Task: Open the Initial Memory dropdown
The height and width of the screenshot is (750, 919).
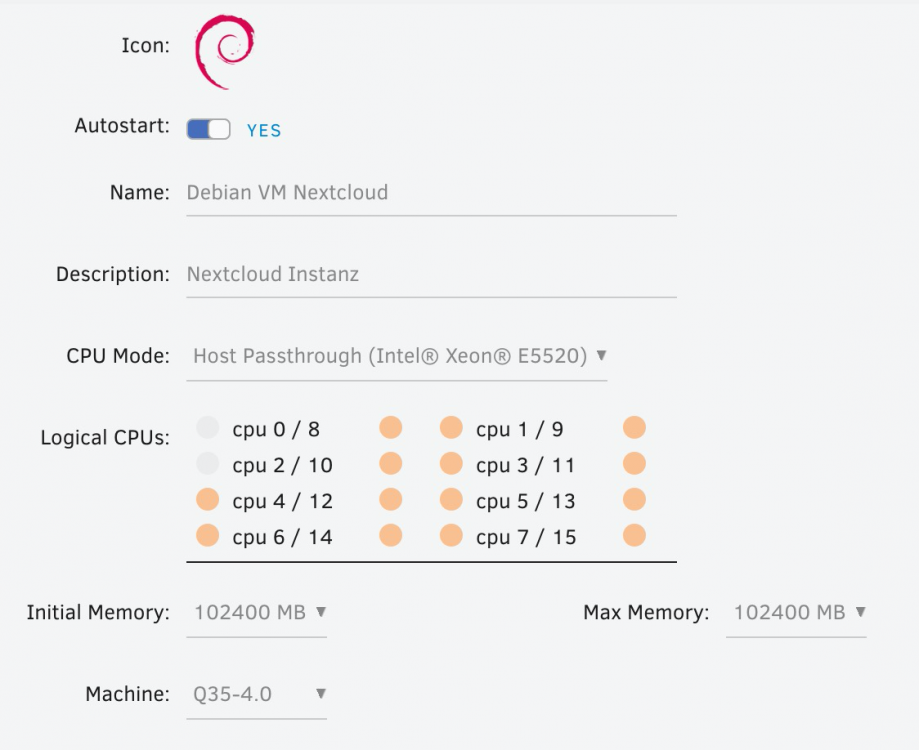Action: click(257, 613)
